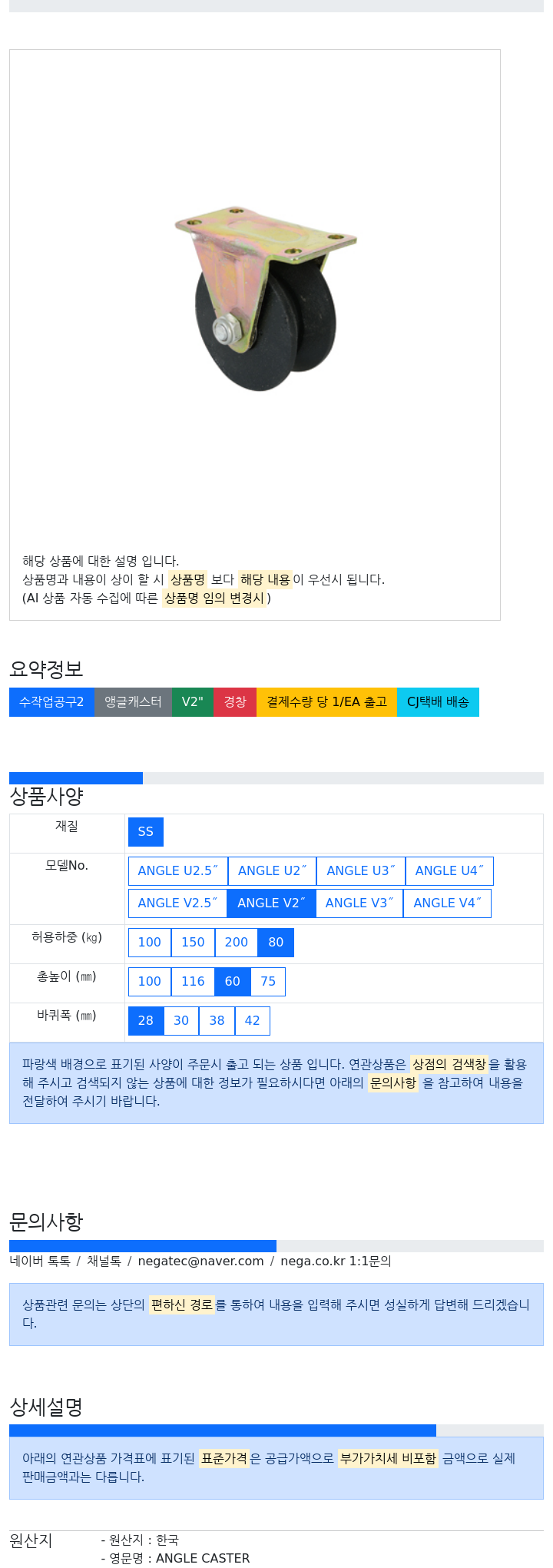
Task: Select wheel width 42 mm
Action: coord(252,1021)
